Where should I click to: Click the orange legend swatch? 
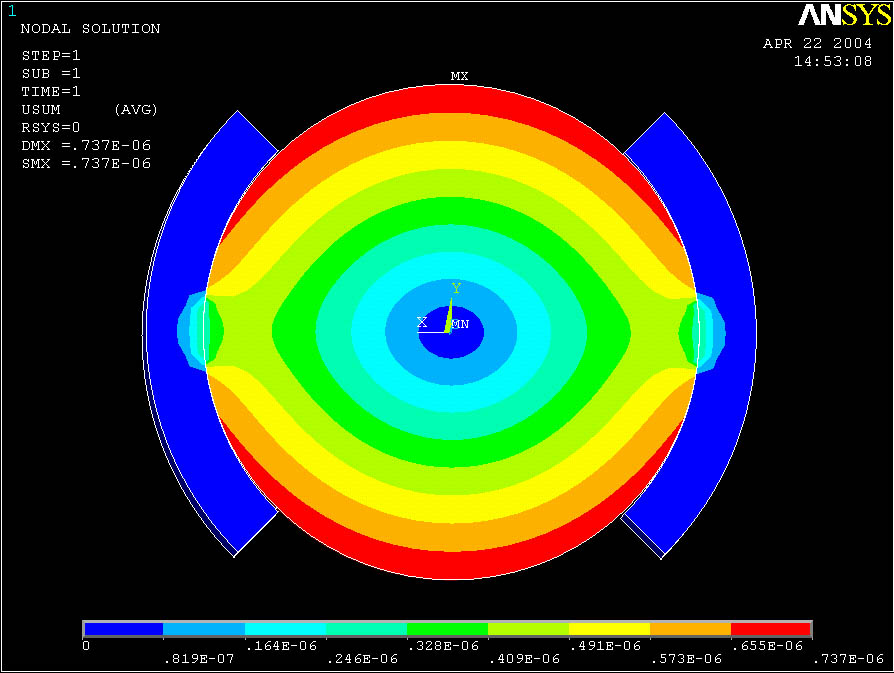(x=690, y=629)
